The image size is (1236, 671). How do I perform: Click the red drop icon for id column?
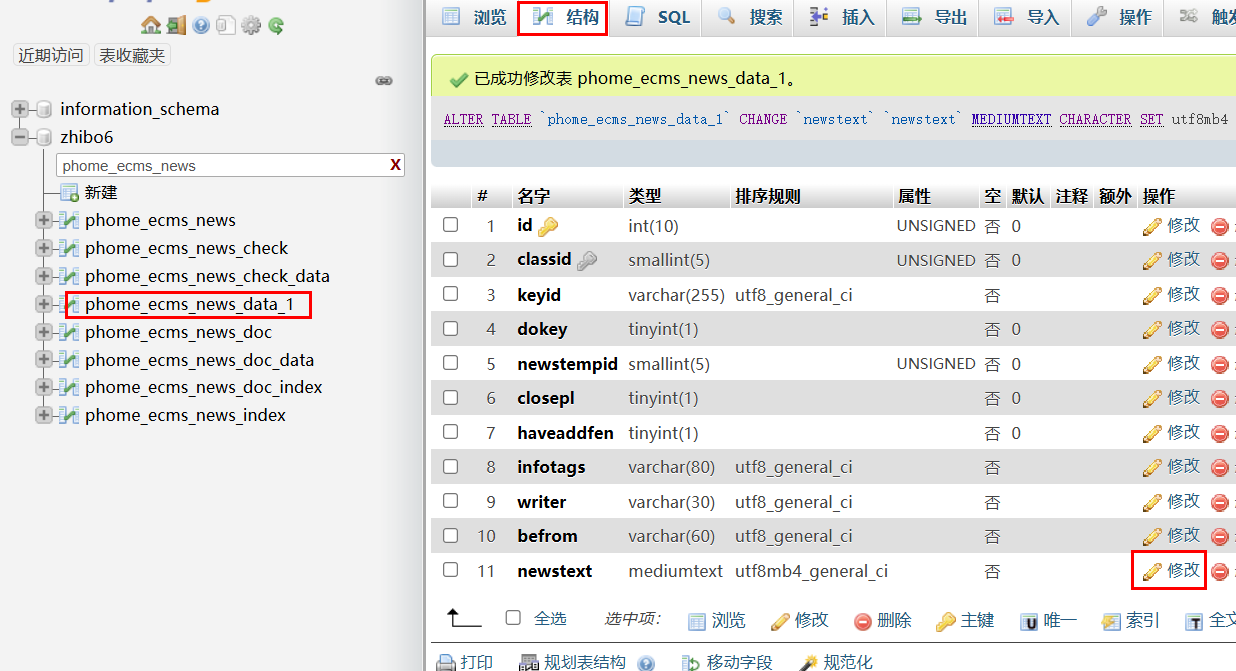point(1219,227)
